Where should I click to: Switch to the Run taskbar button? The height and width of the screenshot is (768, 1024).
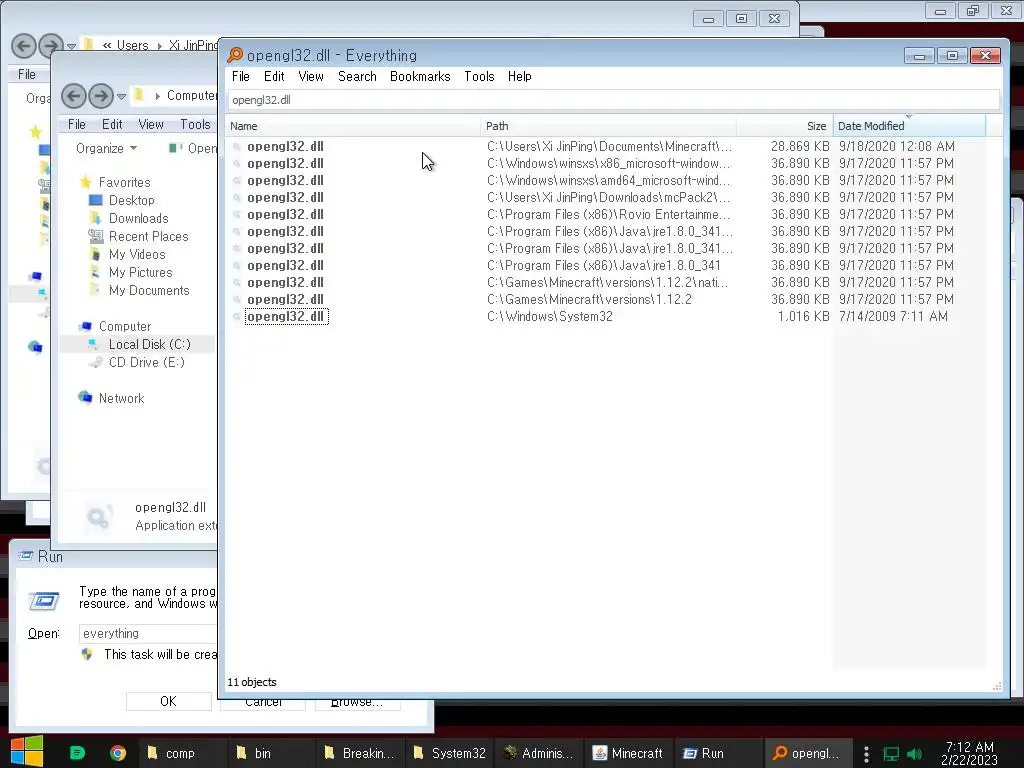coord(717,753)
